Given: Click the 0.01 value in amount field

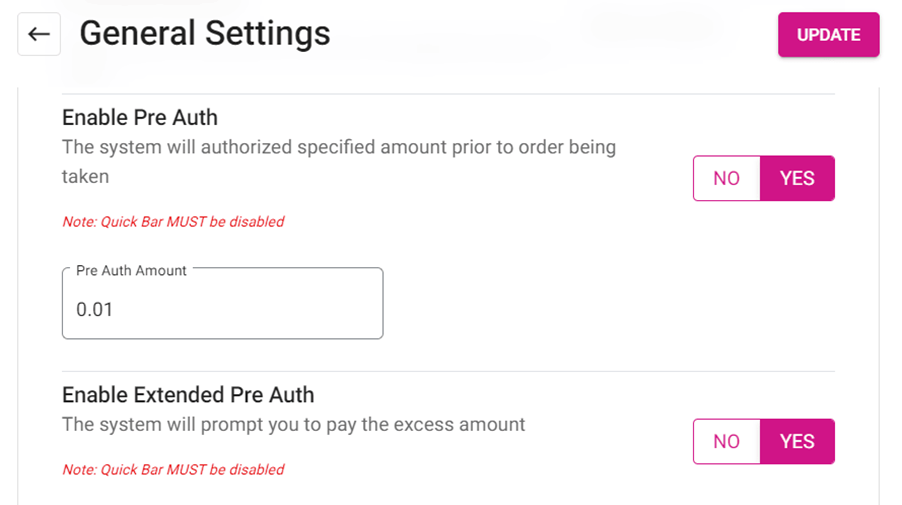Looking at the screenshot, I should pos(95,310).
